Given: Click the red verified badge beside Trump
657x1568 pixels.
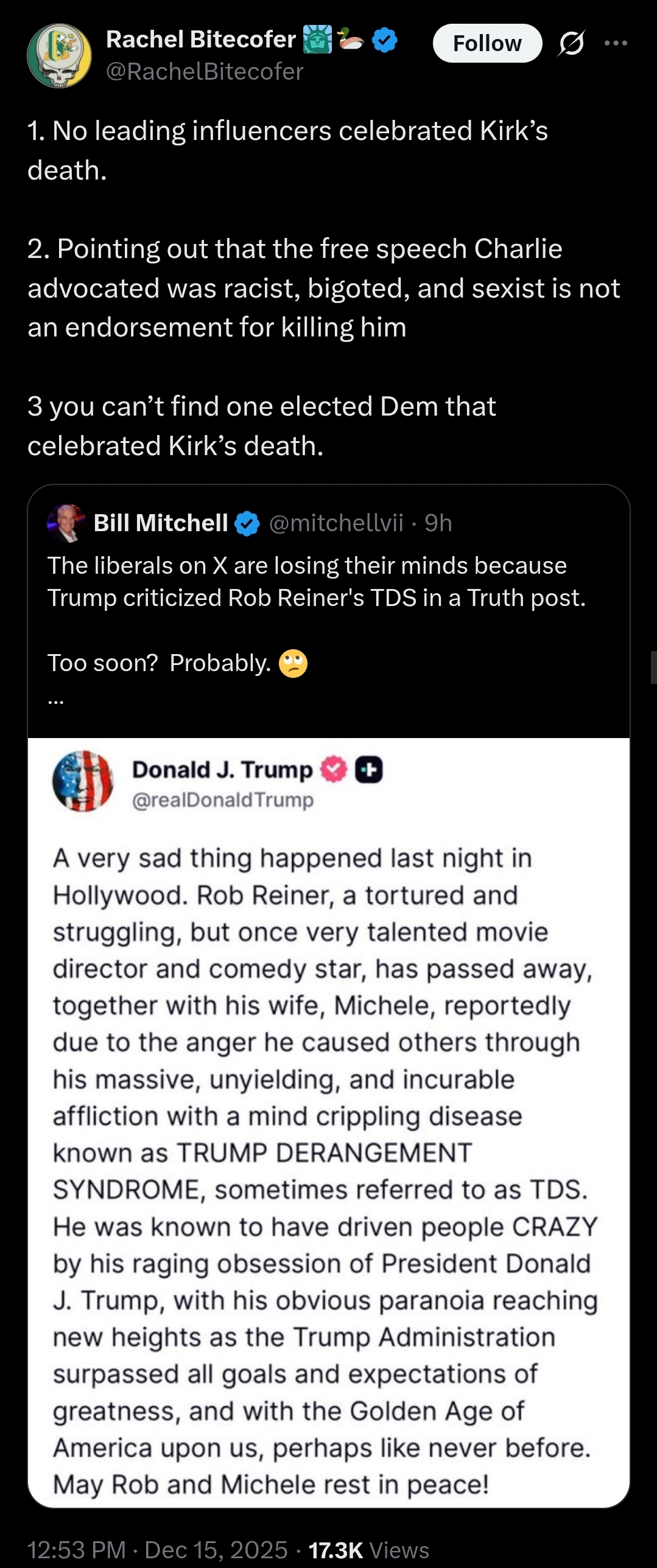Looking at the screenshot, I should pyautogui.click(x=333, y=769).
